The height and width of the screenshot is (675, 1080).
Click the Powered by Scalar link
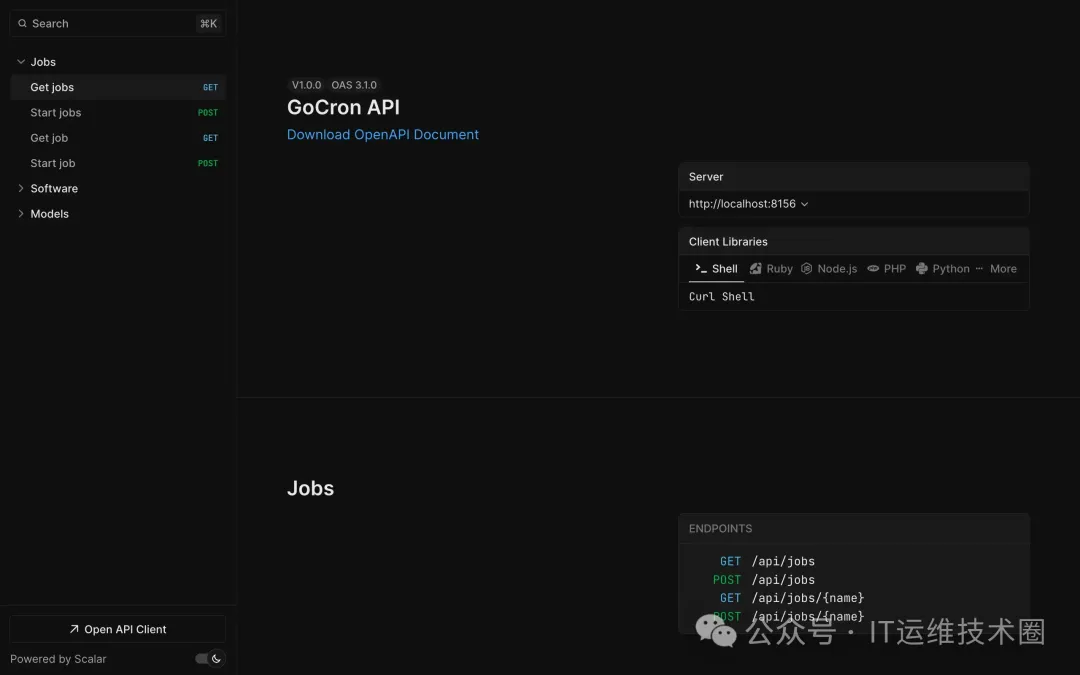(58, 659)
